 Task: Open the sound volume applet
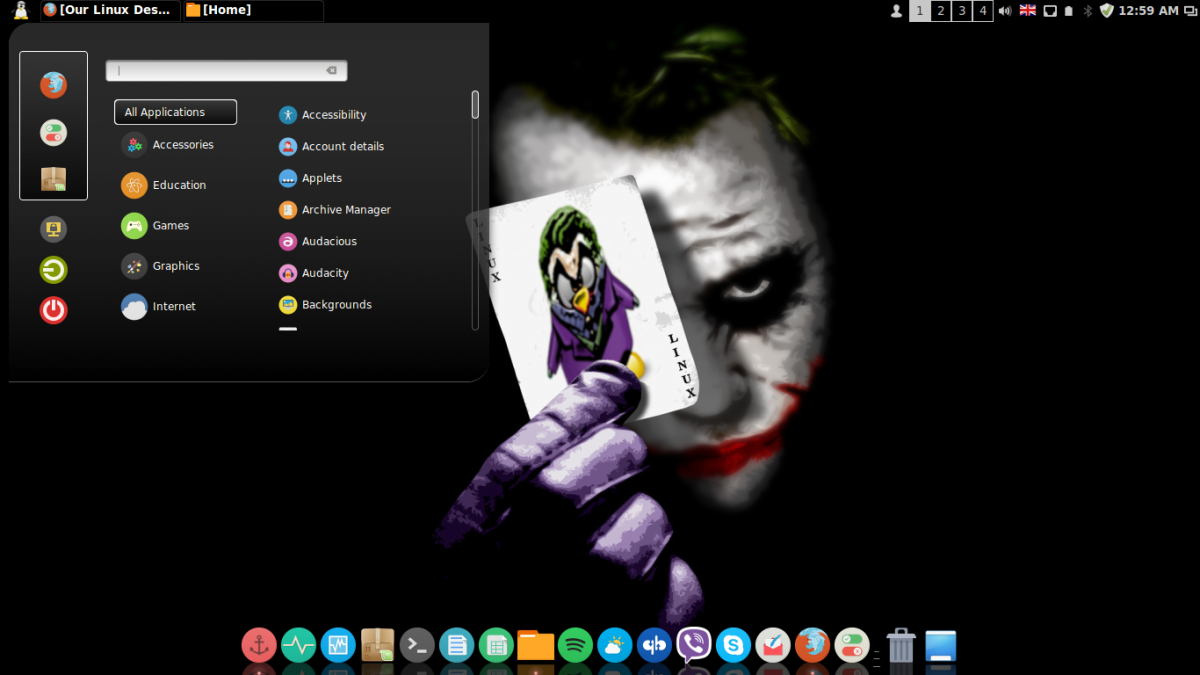click(1005, 11)
